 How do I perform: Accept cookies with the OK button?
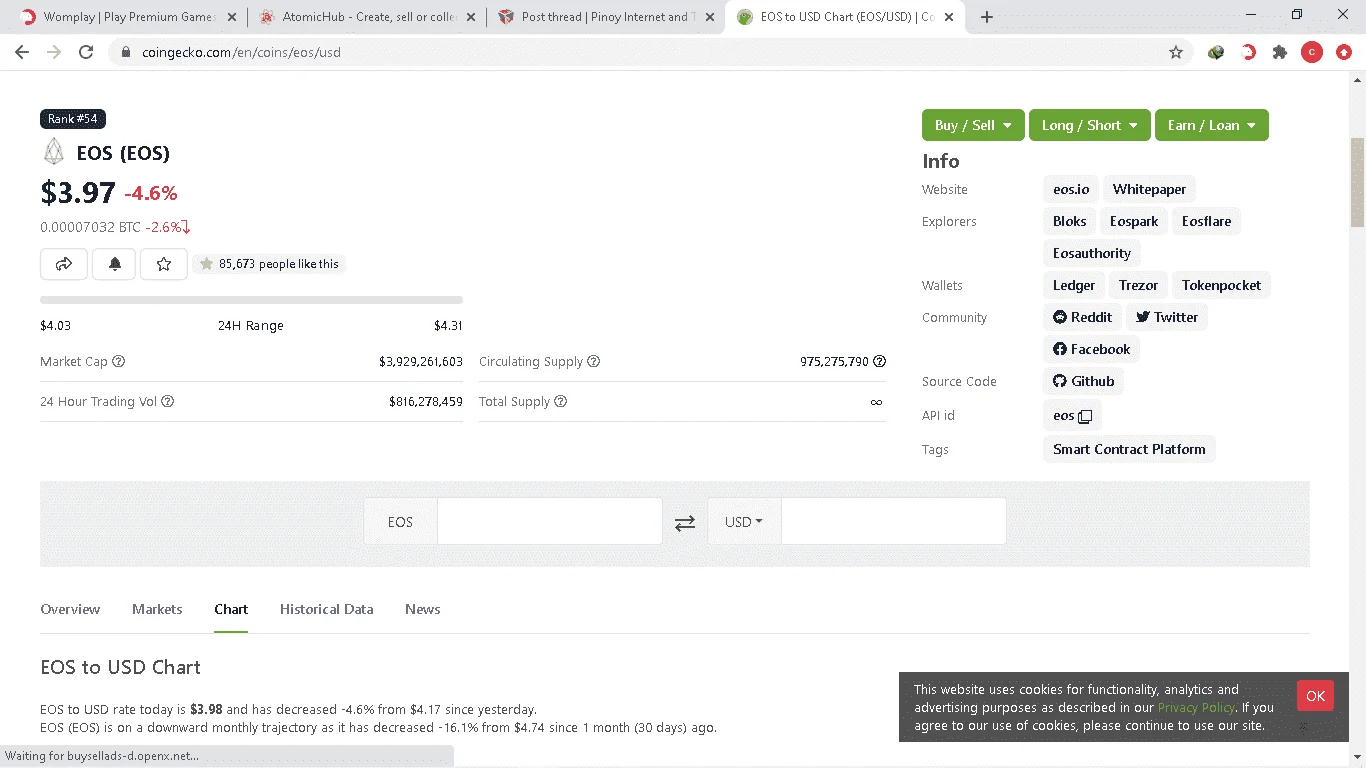[1315, 696]
